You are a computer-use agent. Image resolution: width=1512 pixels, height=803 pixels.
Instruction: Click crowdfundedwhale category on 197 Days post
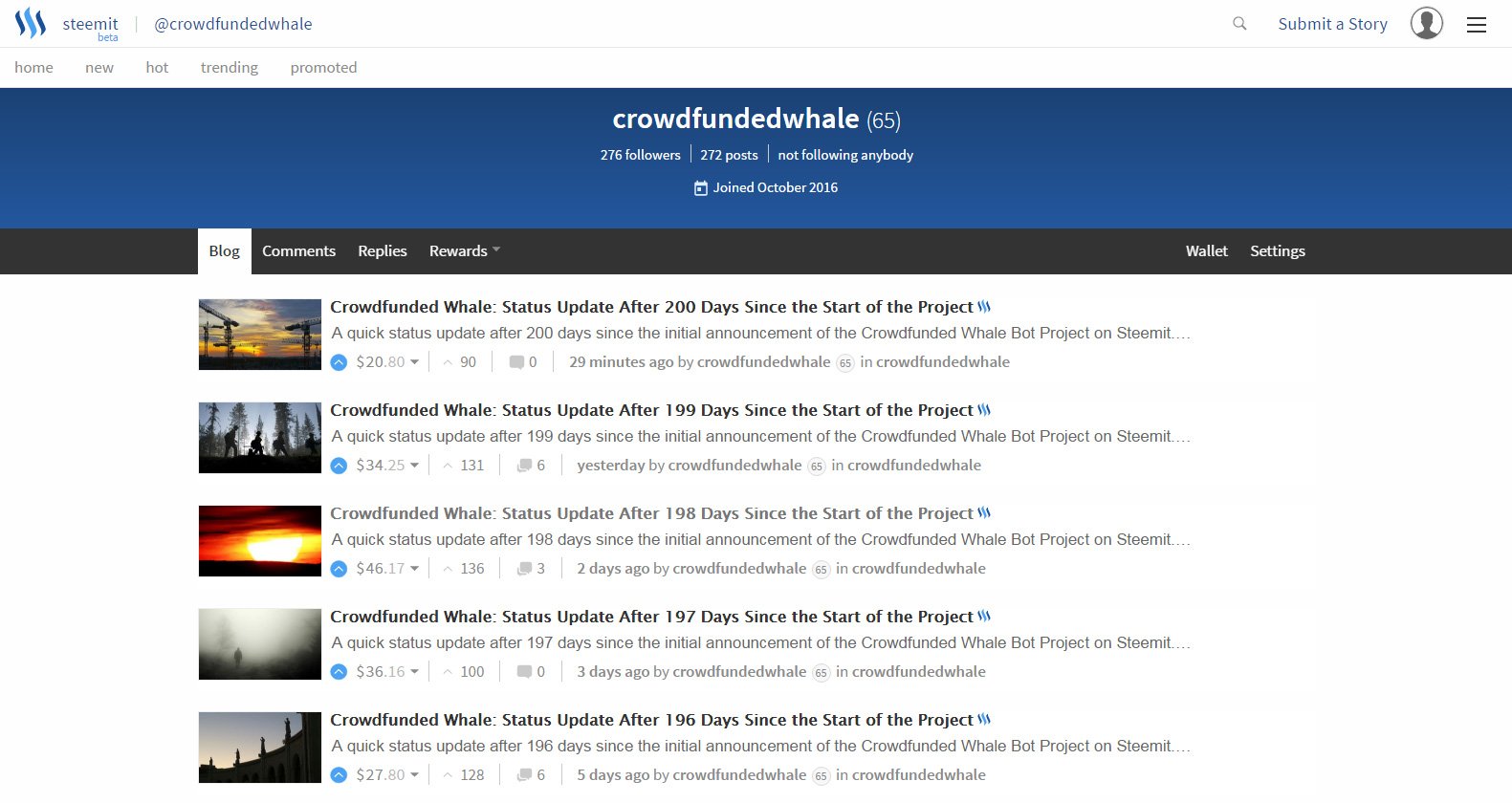tap(919, 672)
